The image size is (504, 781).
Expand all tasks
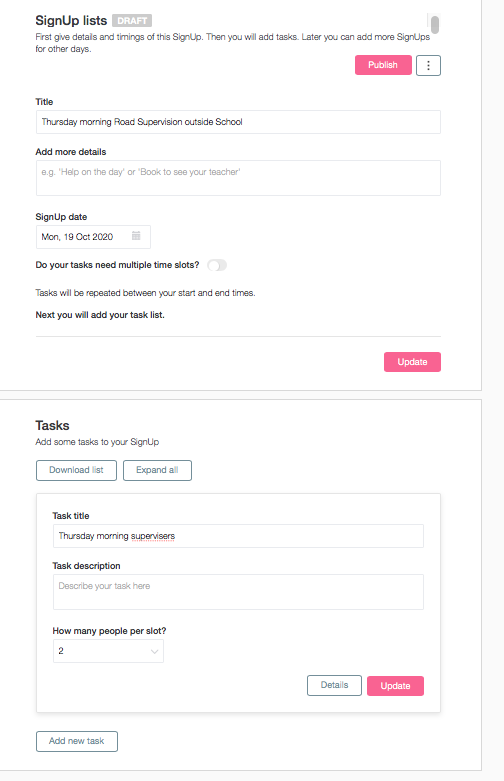point(157,470)
